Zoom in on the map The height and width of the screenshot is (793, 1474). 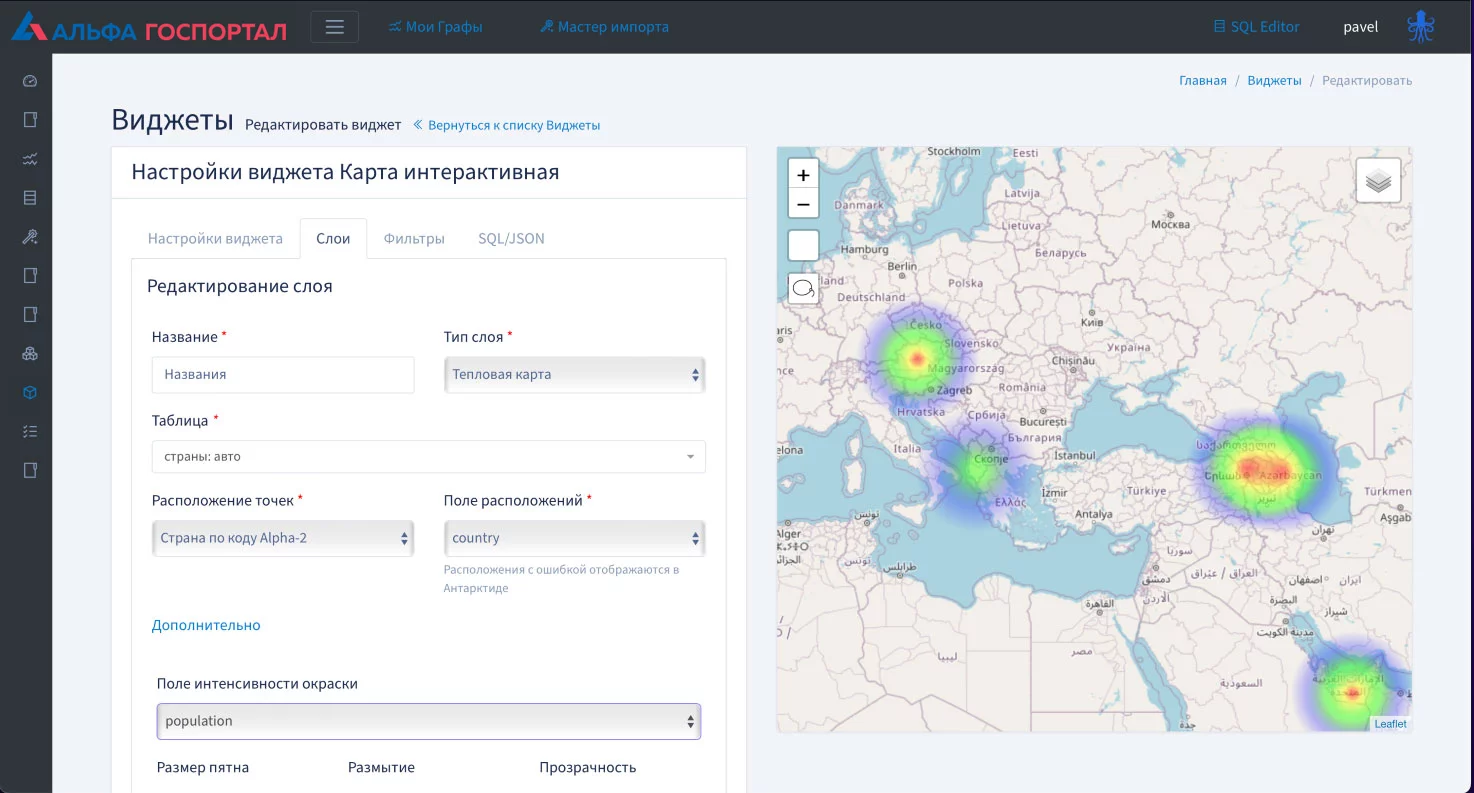point(803,174)
